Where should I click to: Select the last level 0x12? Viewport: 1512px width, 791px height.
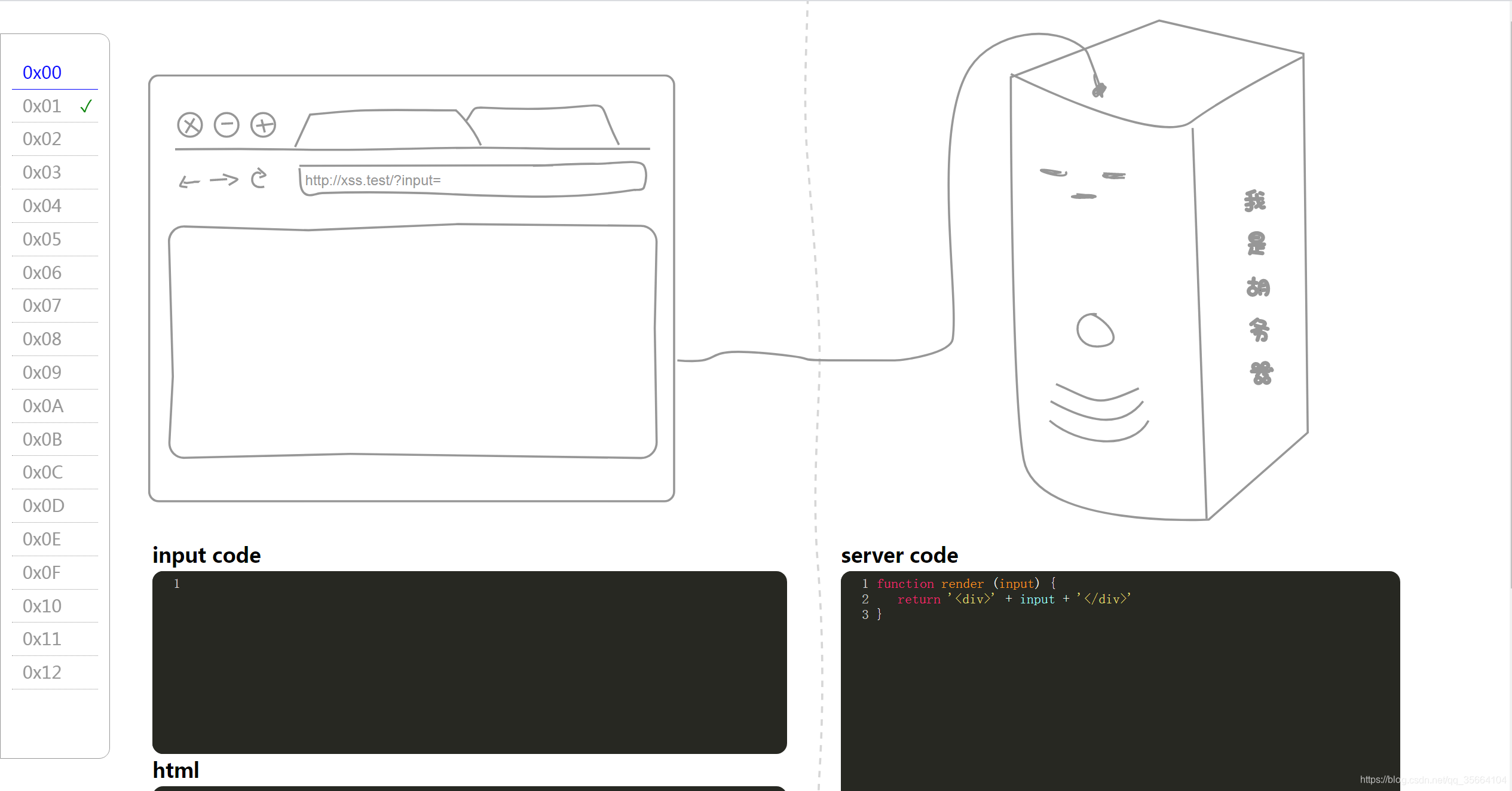(42, 673)
